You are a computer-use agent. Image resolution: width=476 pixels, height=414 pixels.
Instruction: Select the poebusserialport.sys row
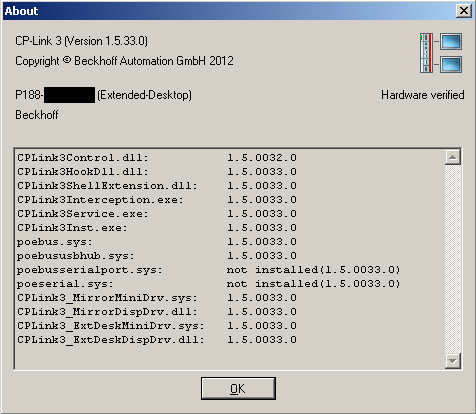tap(208, 269)
